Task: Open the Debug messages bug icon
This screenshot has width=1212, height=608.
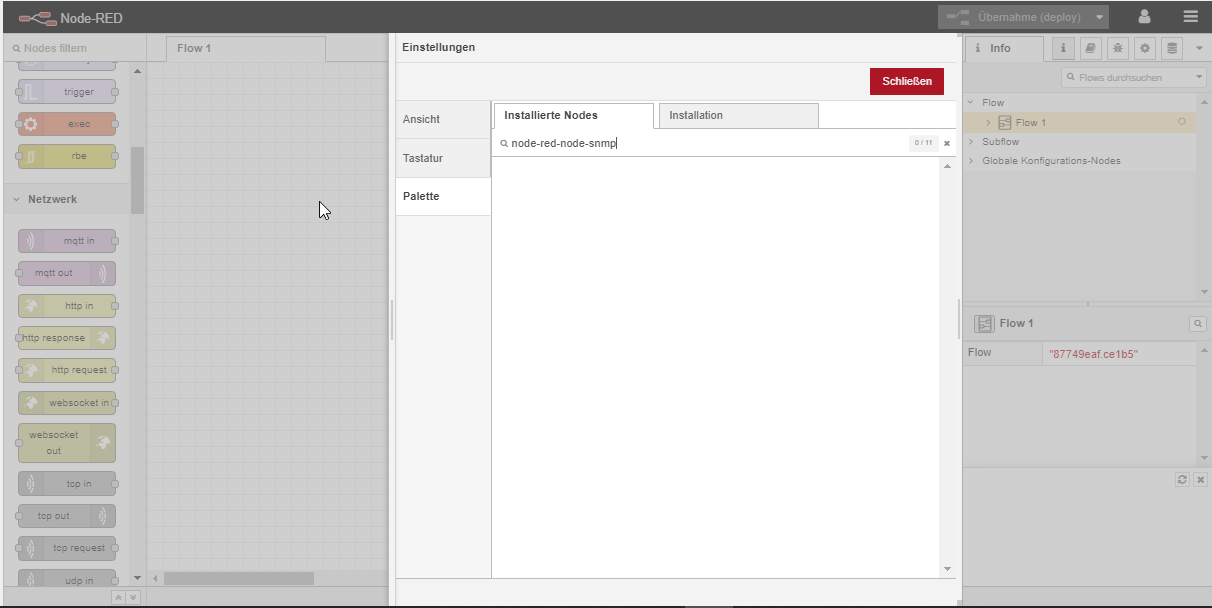Action: 1117,48
